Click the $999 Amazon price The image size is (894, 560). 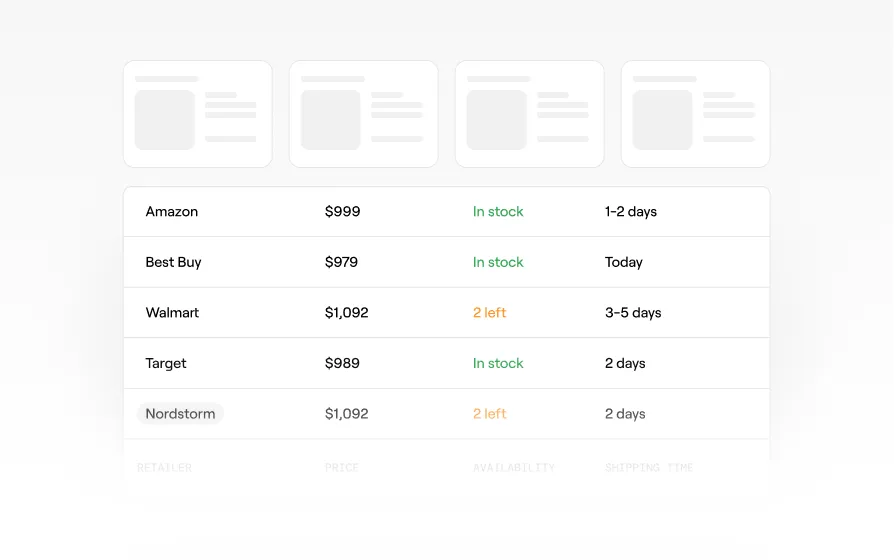[343, 212]
